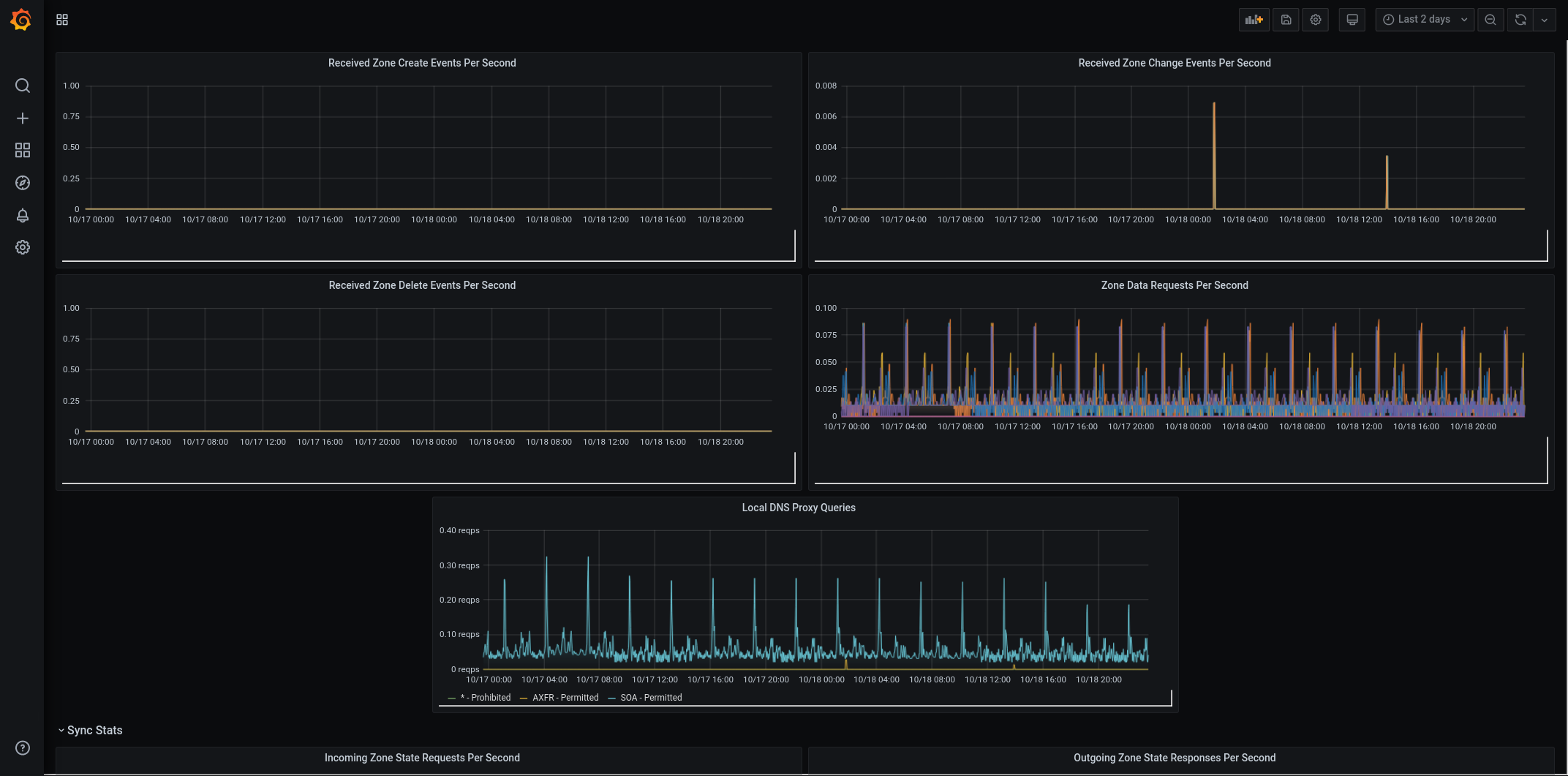Cycle view mode with monitor icon
This screenshot has height=776, width=1568.
click(1352, 20)
